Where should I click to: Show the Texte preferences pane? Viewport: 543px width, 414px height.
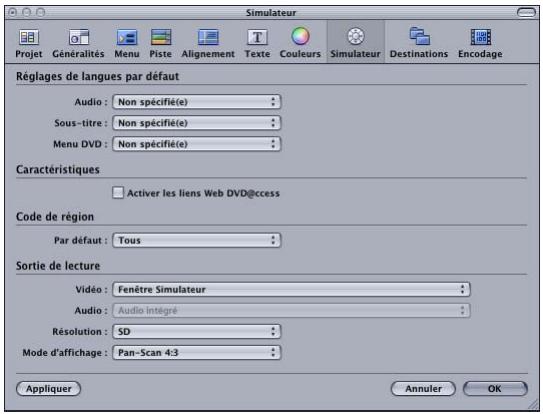[x=257, y=43]
